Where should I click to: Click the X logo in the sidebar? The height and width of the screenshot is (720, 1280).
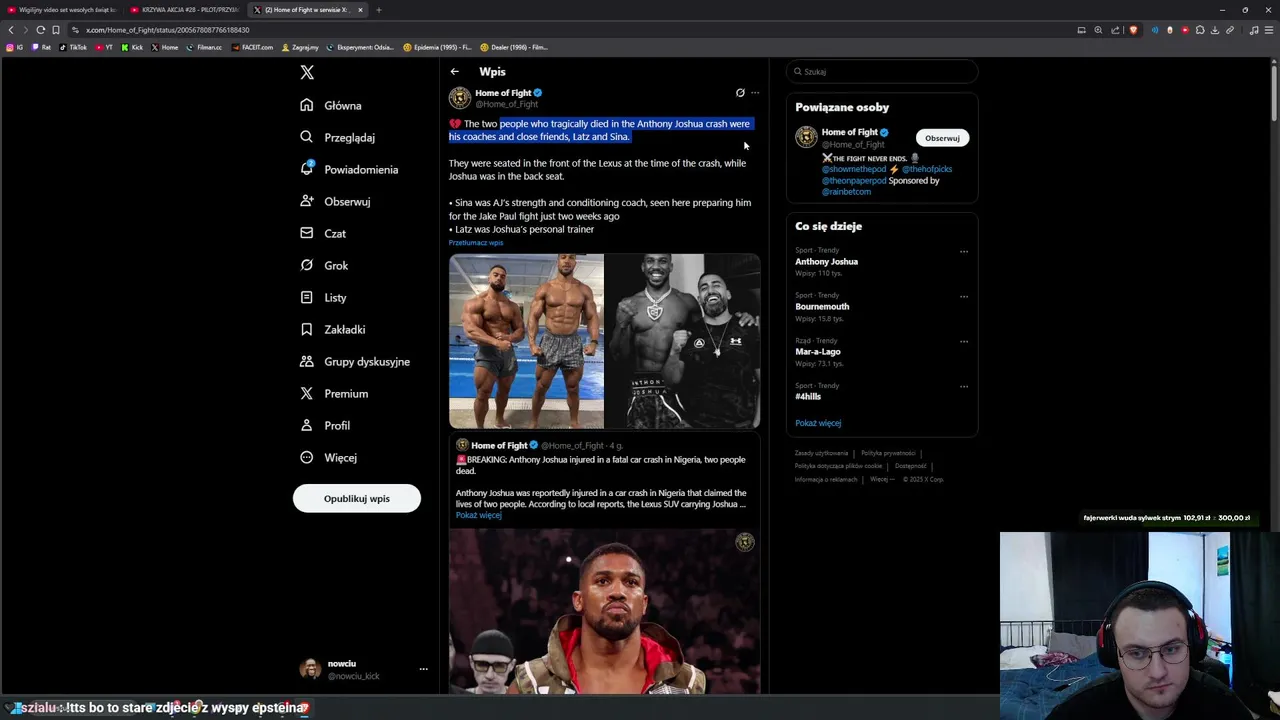coord(307,72)
